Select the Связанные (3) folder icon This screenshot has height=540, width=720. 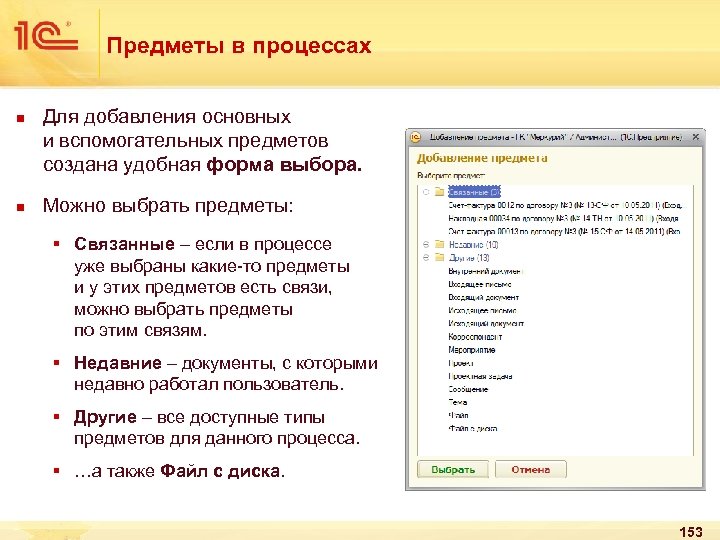(x=439, y=192)
